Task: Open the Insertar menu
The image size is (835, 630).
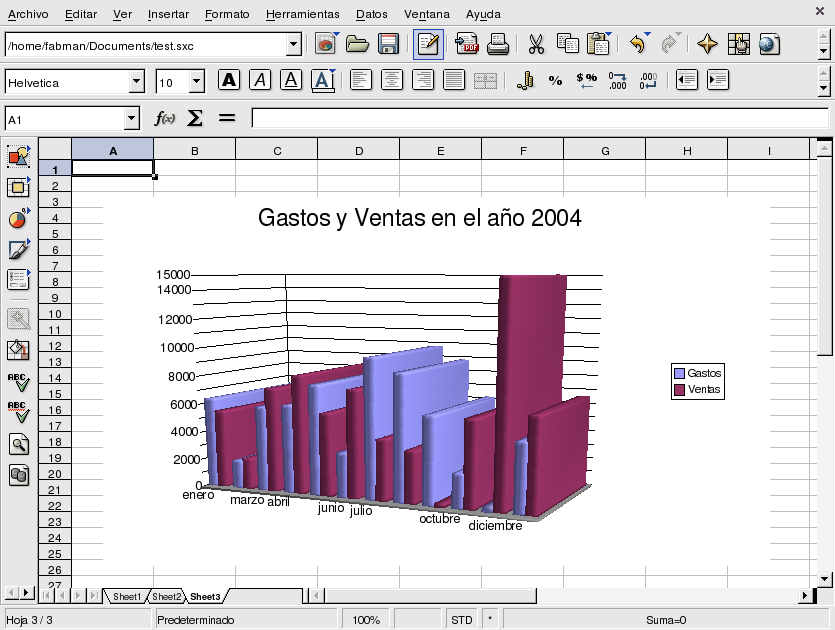Action: coord(168,14)
